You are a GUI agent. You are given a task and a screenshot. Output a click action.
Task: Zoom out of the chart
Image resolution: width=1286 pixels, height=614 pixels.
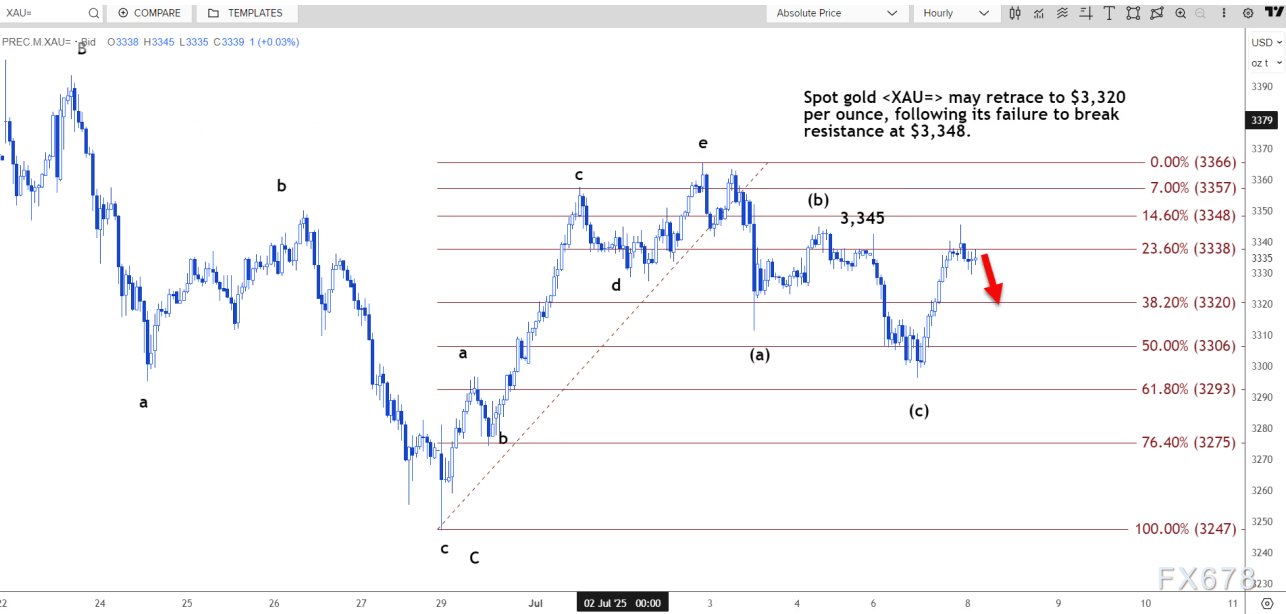click(x=1200, y=13)
